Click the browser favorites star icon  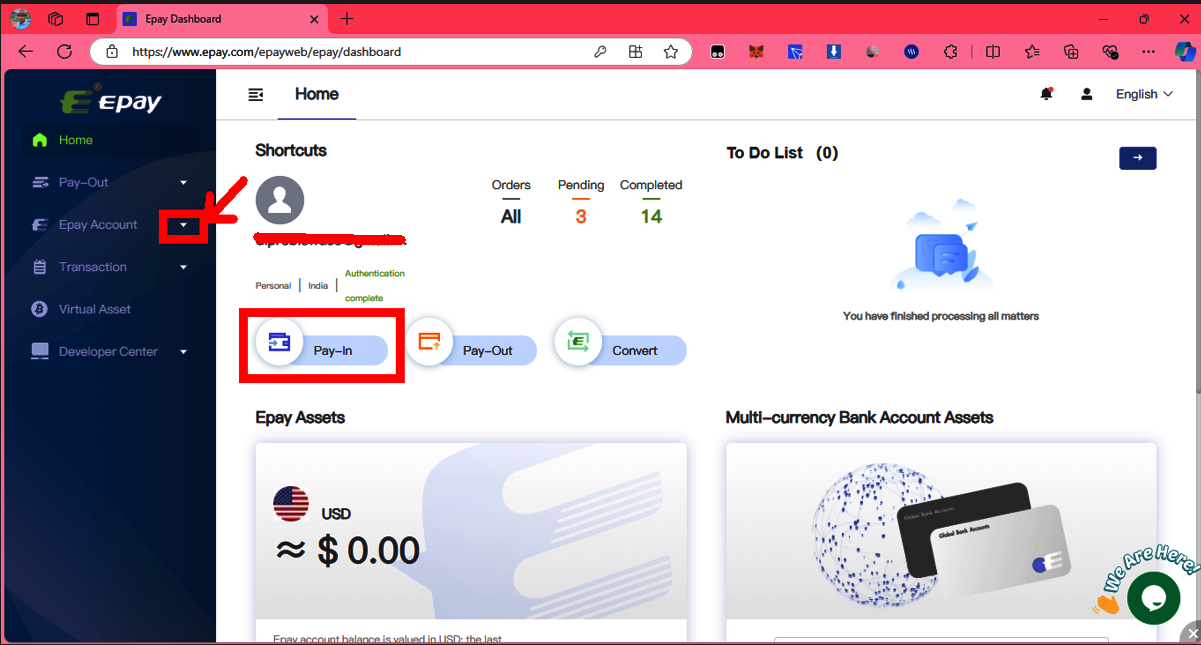tap(671, 52)
